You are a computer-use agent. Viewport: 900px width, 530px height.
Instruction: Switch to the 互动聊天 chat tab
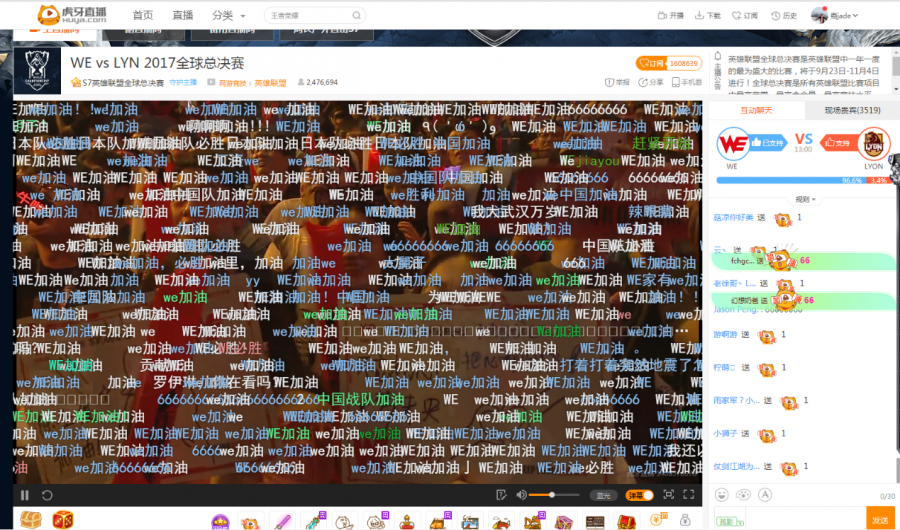point(757,110)
